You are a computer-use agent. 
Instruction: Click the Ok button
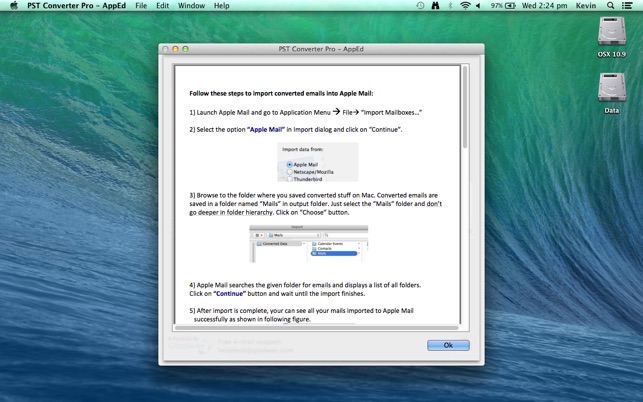point(448,345)
